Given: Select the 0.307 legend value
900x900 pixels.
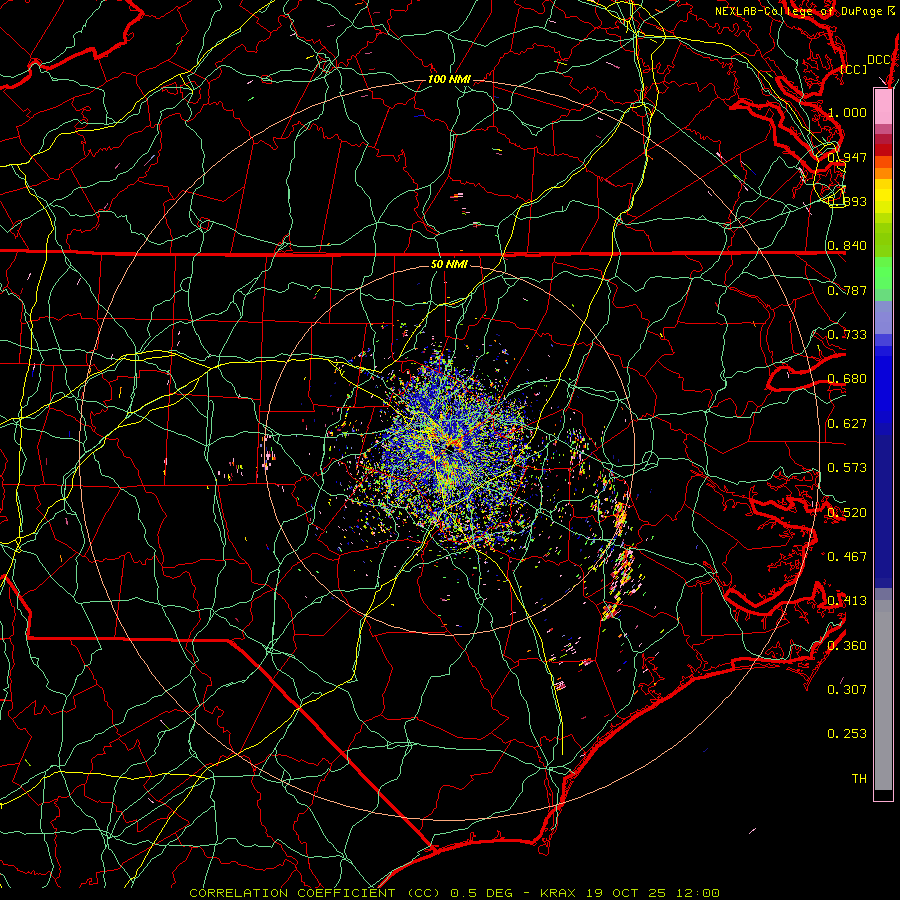Looking at the screenshot, I should tap(847, 690).
